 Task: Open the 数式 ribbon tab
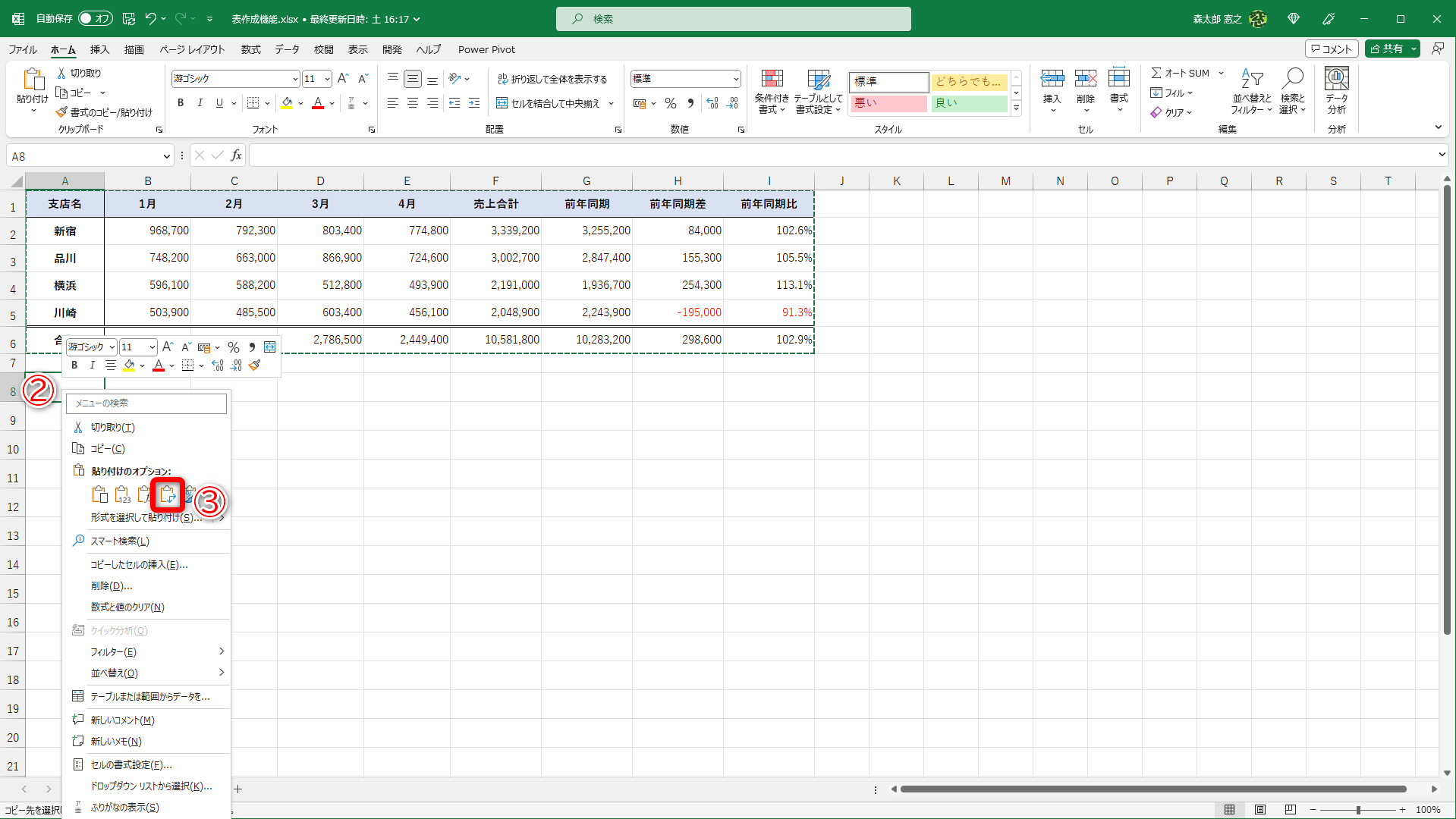point(250,49)
